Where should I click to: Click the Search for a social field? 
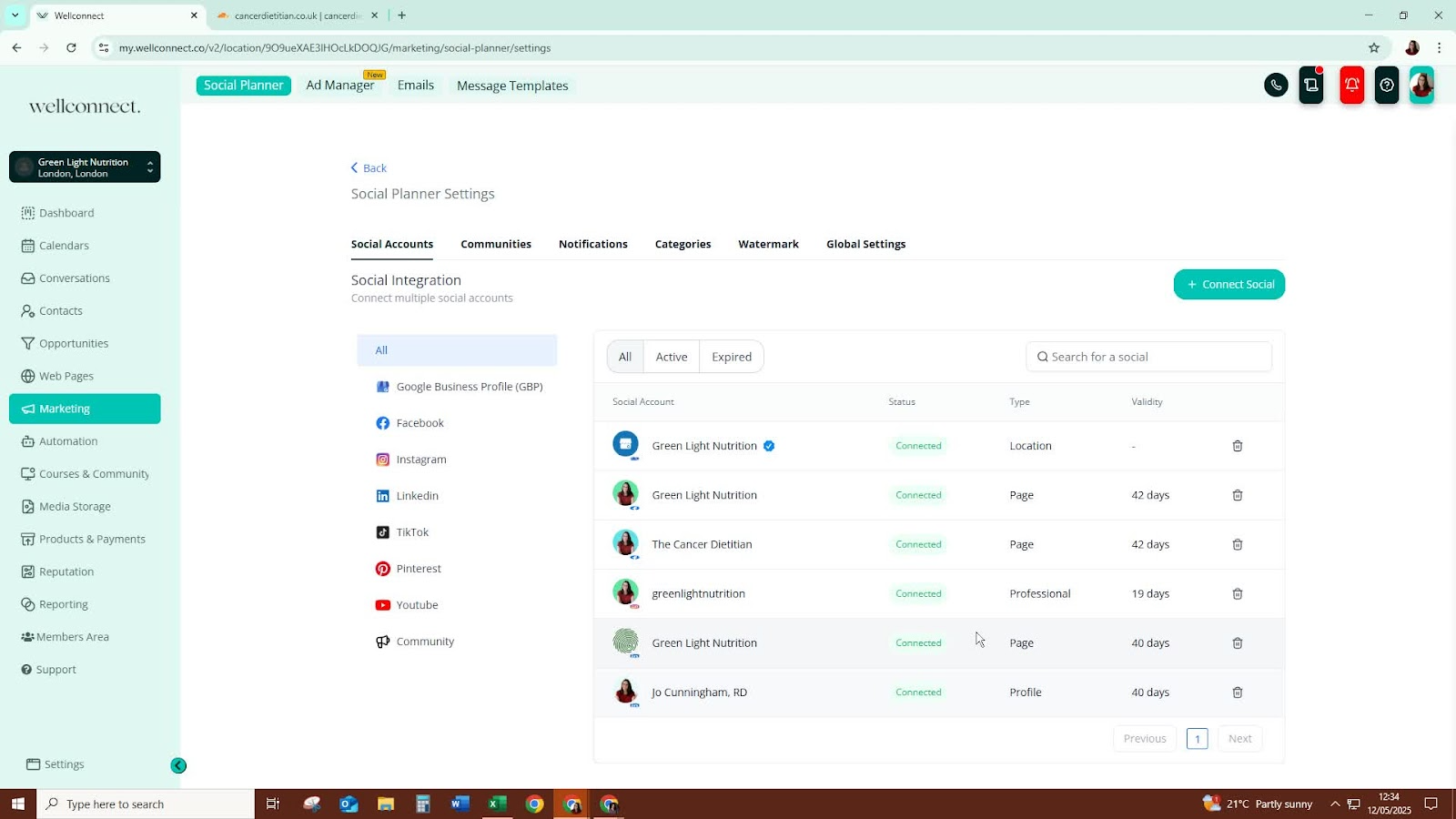click(x=1148, y=357)
